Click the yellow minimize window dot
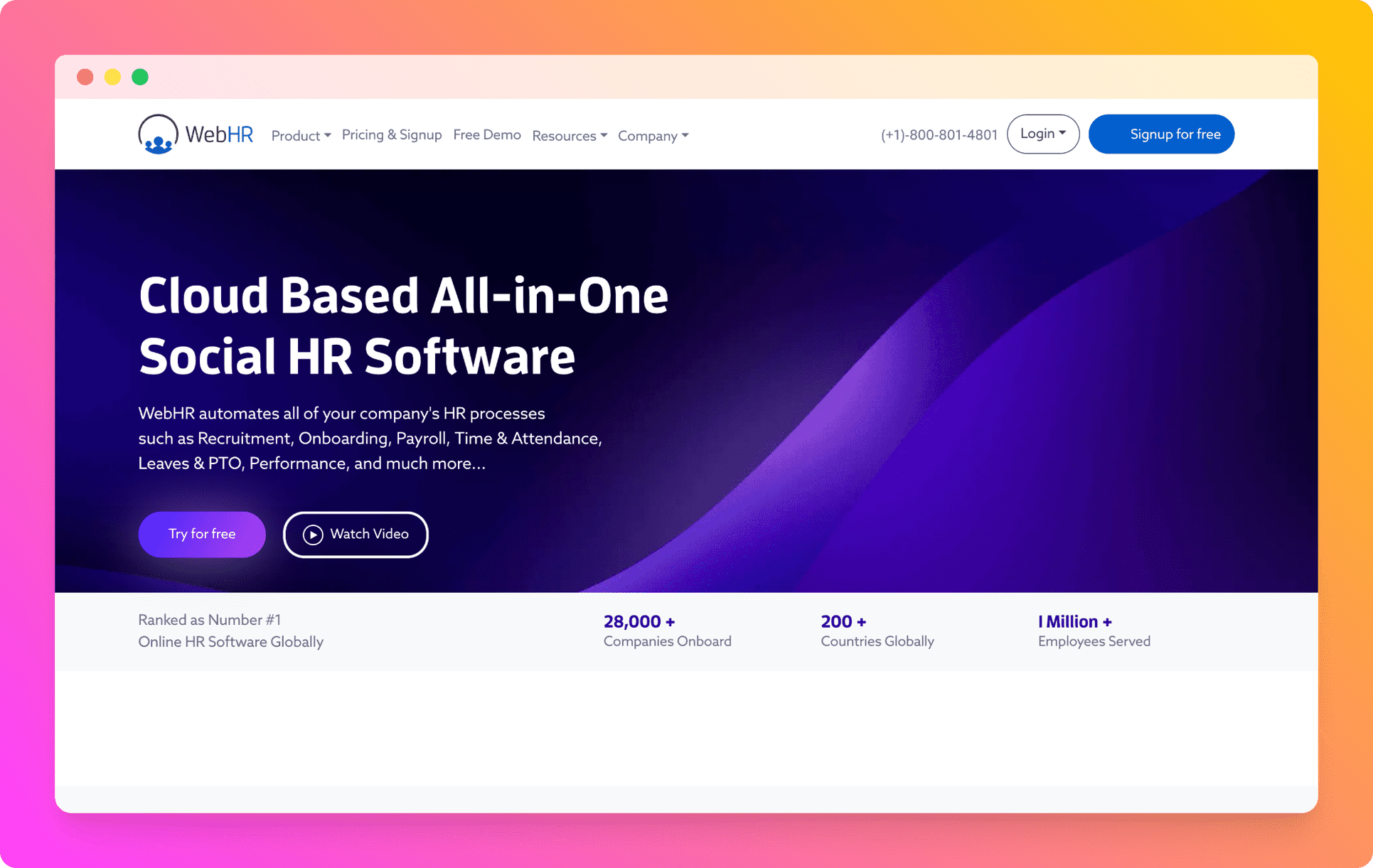1373x868 pixels. pyautogui.click(x=112, y=77)
